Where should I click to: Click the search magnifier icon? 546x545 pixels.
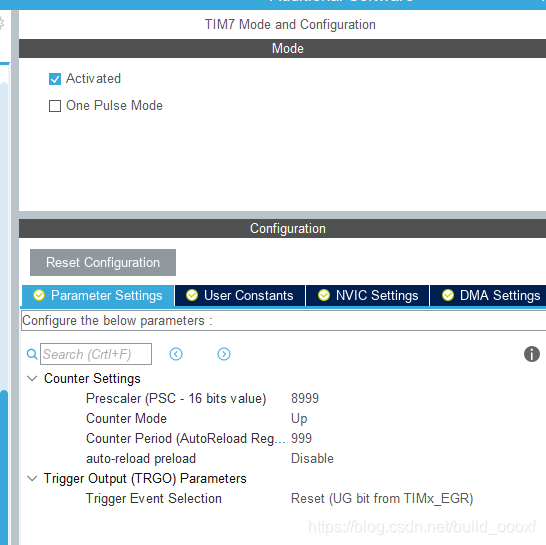click(x=32, y=354)
